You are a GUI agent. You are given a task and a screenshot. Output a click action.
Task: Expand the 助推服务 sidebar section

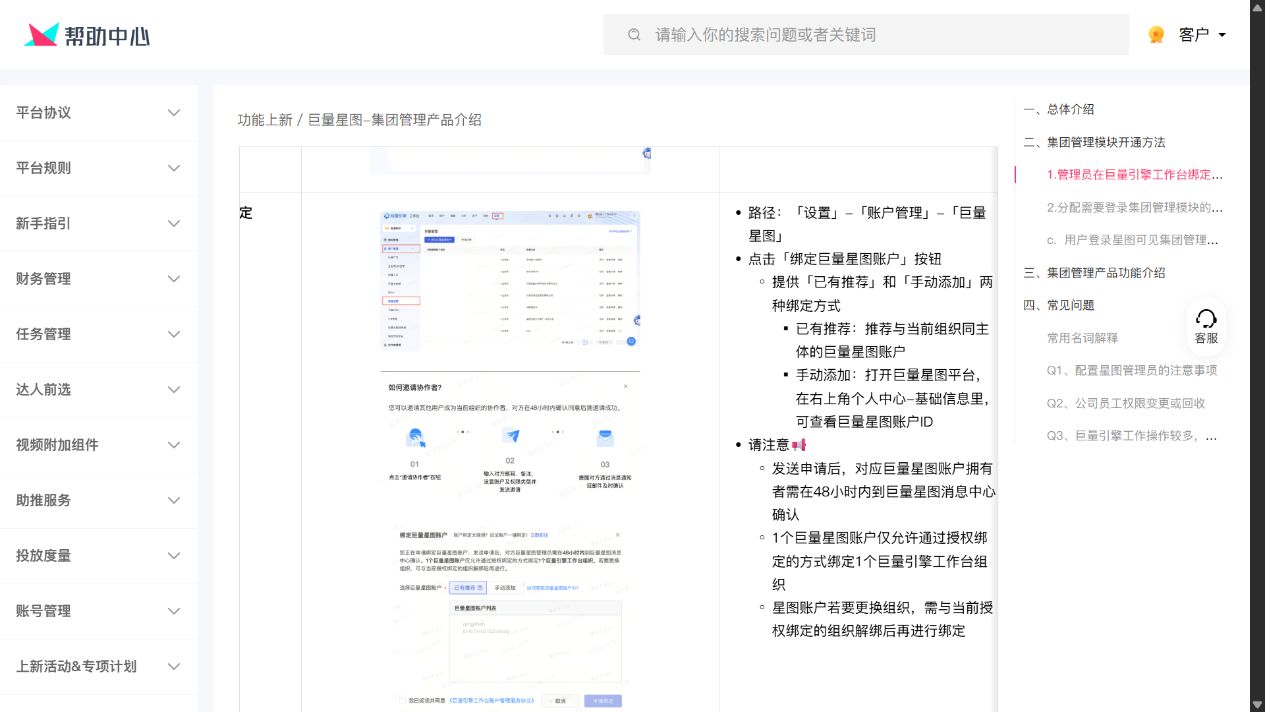(99, 500)
